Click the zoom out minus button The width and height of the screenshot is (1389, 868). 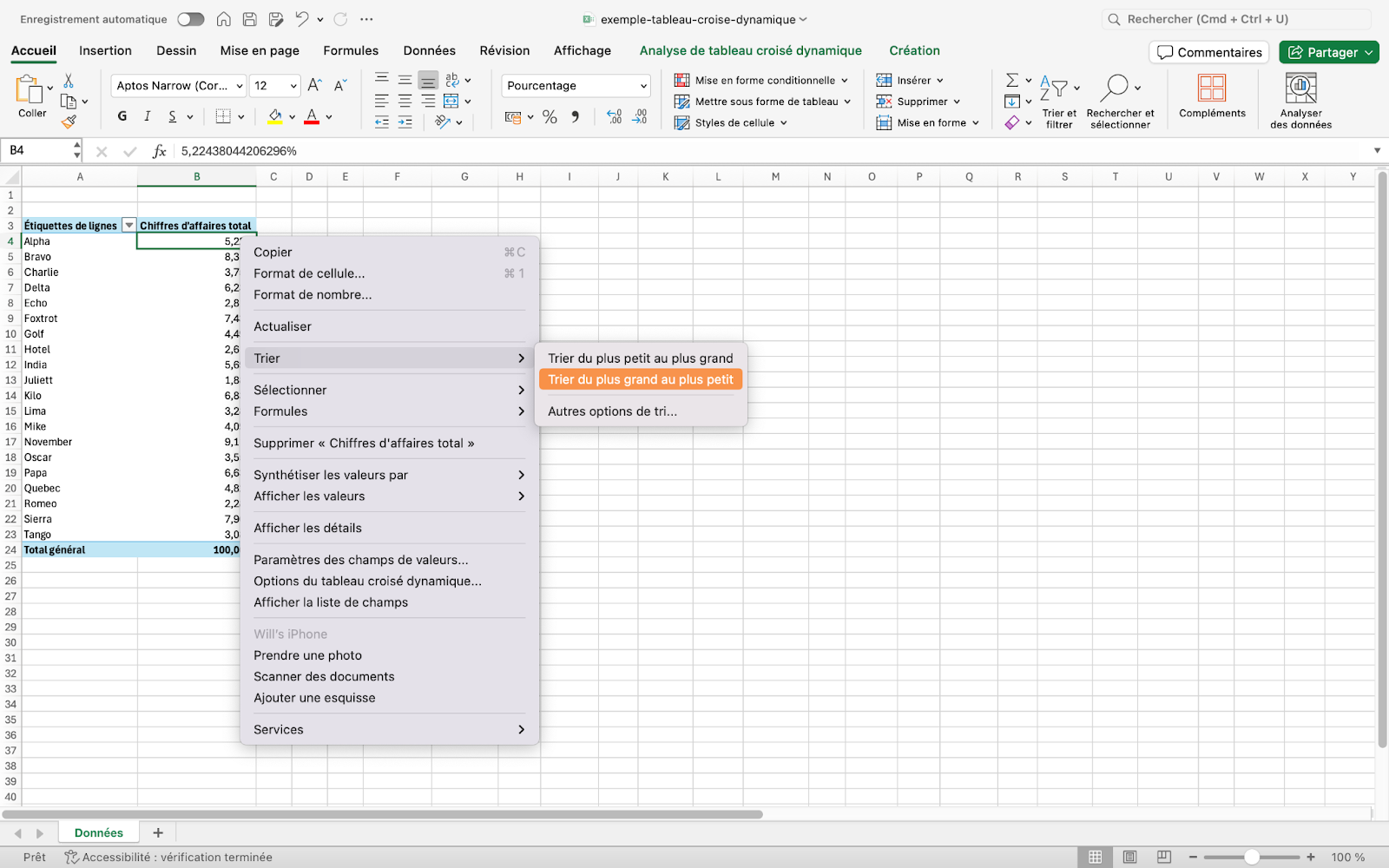pos(1194,857)
